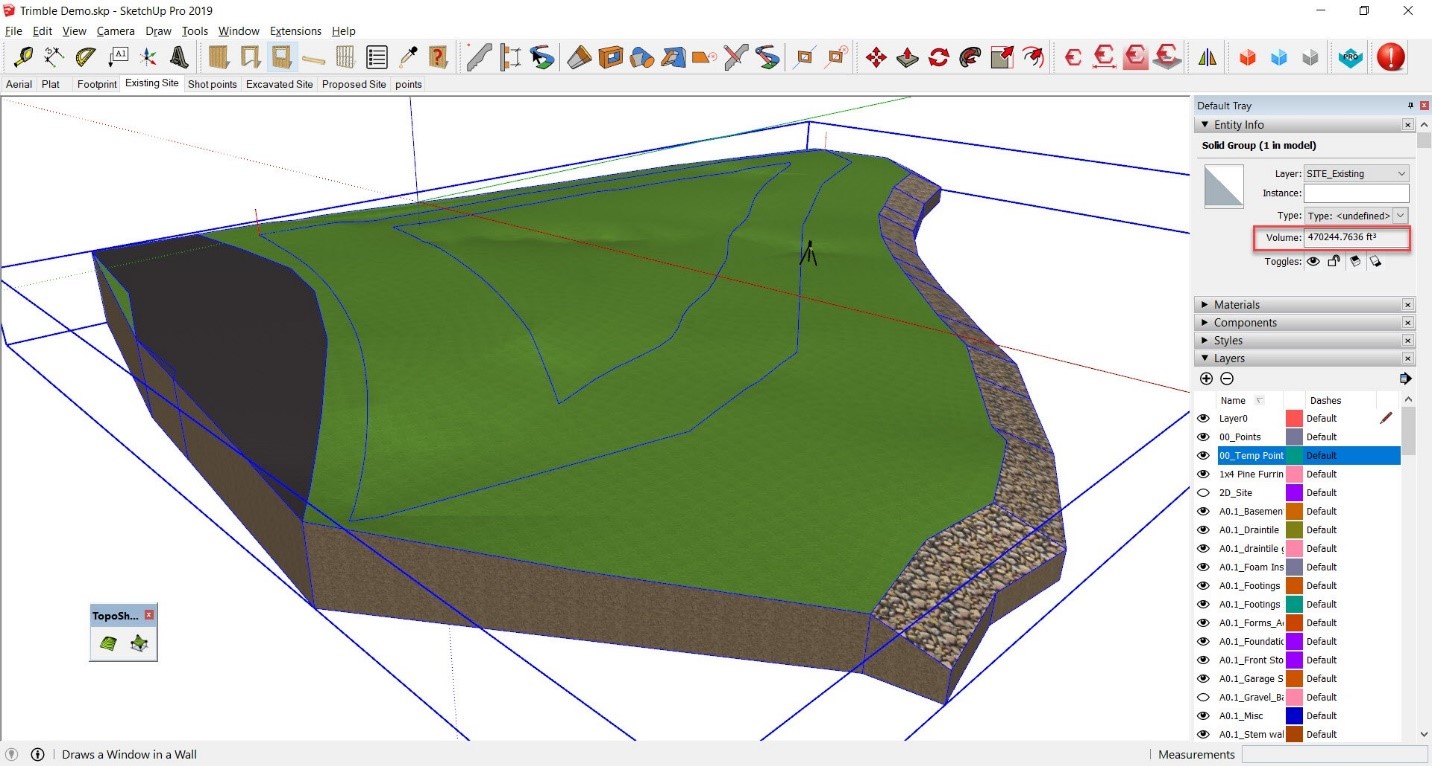The width and height of the screenshot is (1432, 766).
Task: Switch to the Excavated Site scene tab
Action: (279, 84)
